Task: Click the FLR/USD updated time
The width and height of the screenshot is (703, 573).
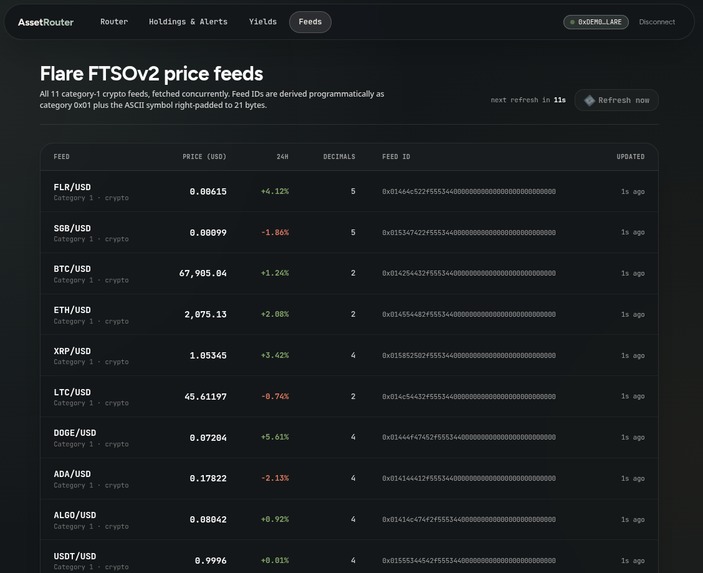Action: click(633, 191)
